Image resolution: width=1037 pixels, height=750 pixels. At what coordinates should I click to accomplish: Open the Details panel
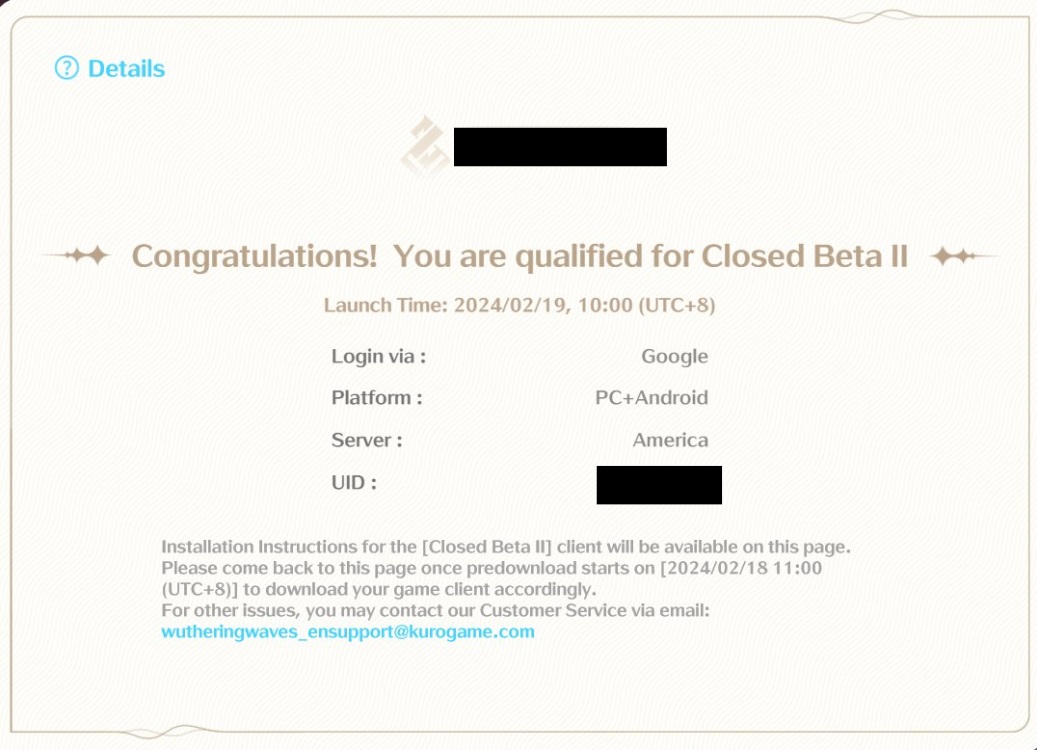click(x=122, y=69)
